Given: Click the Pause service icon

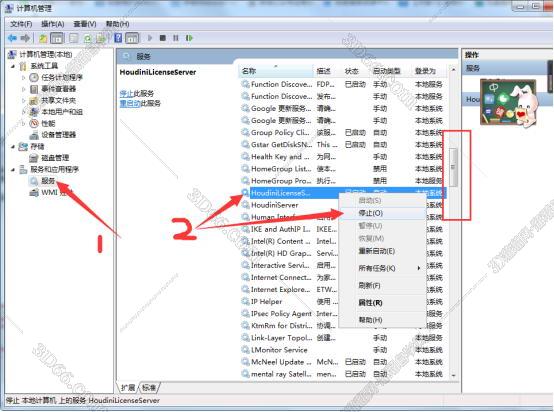Looking at the screenshot, I should pos(176,38).
